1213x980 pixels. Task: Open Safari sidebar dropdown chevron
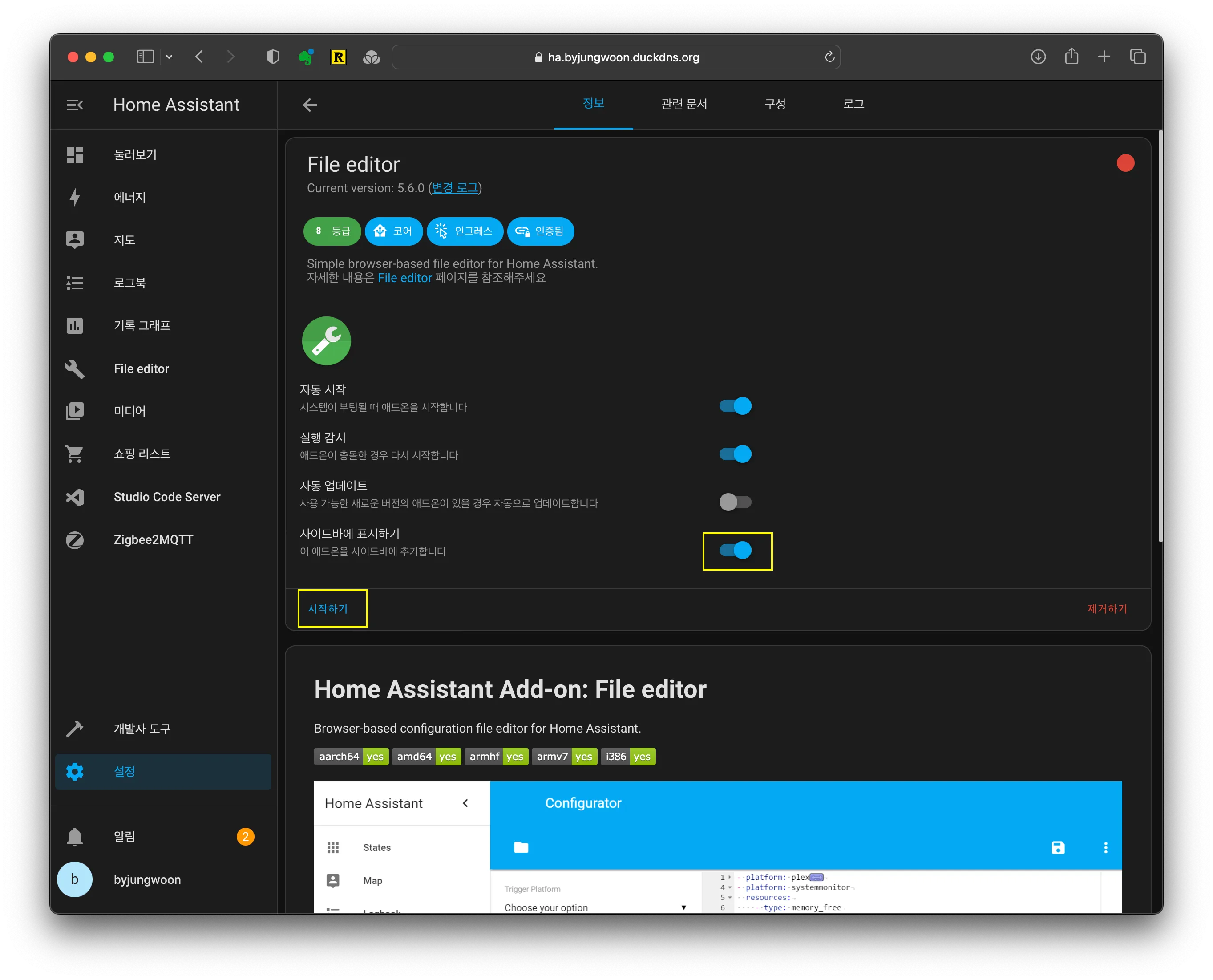(169, 57)
